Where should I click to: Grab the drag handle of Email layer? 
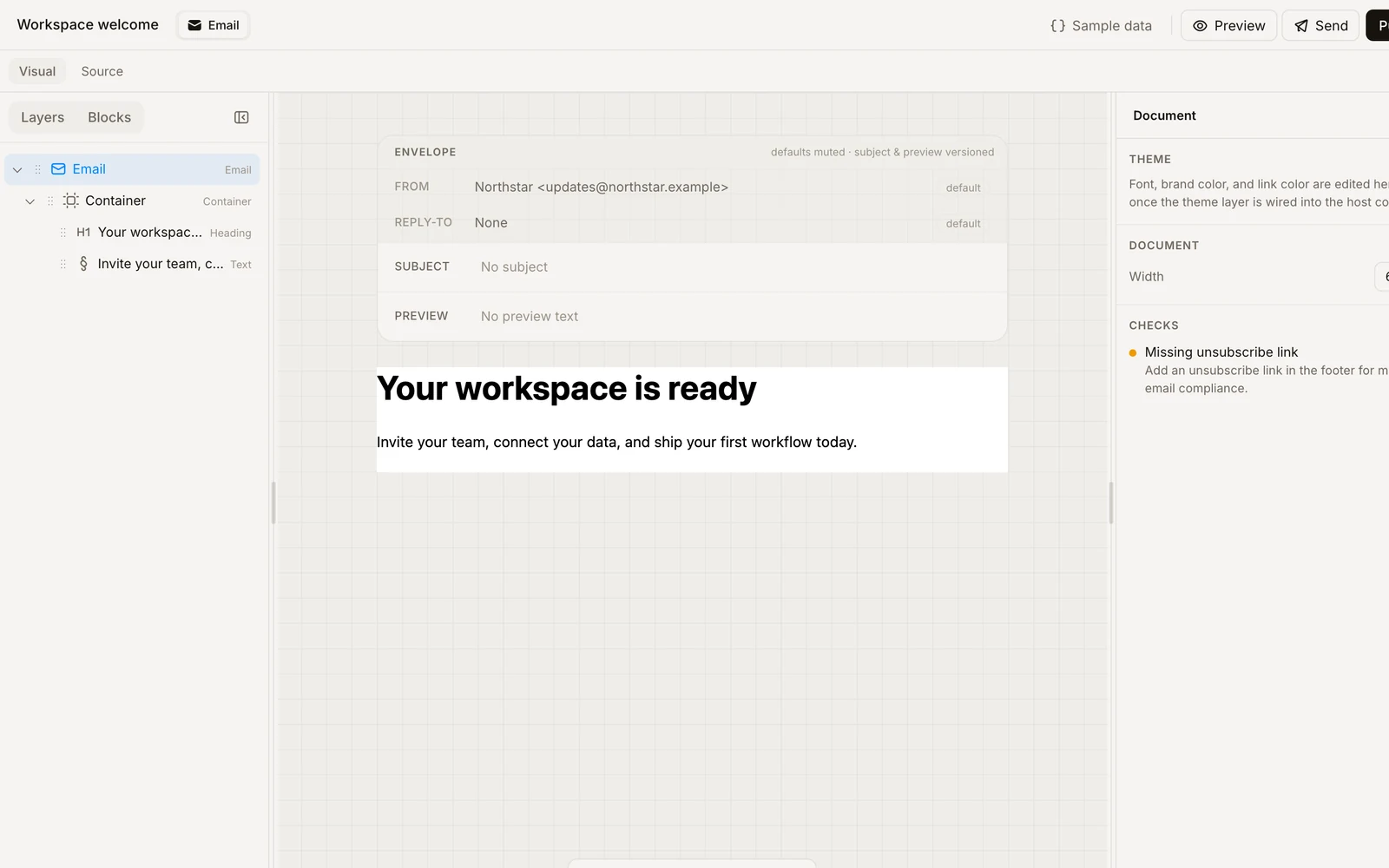(x=37, y=169)
